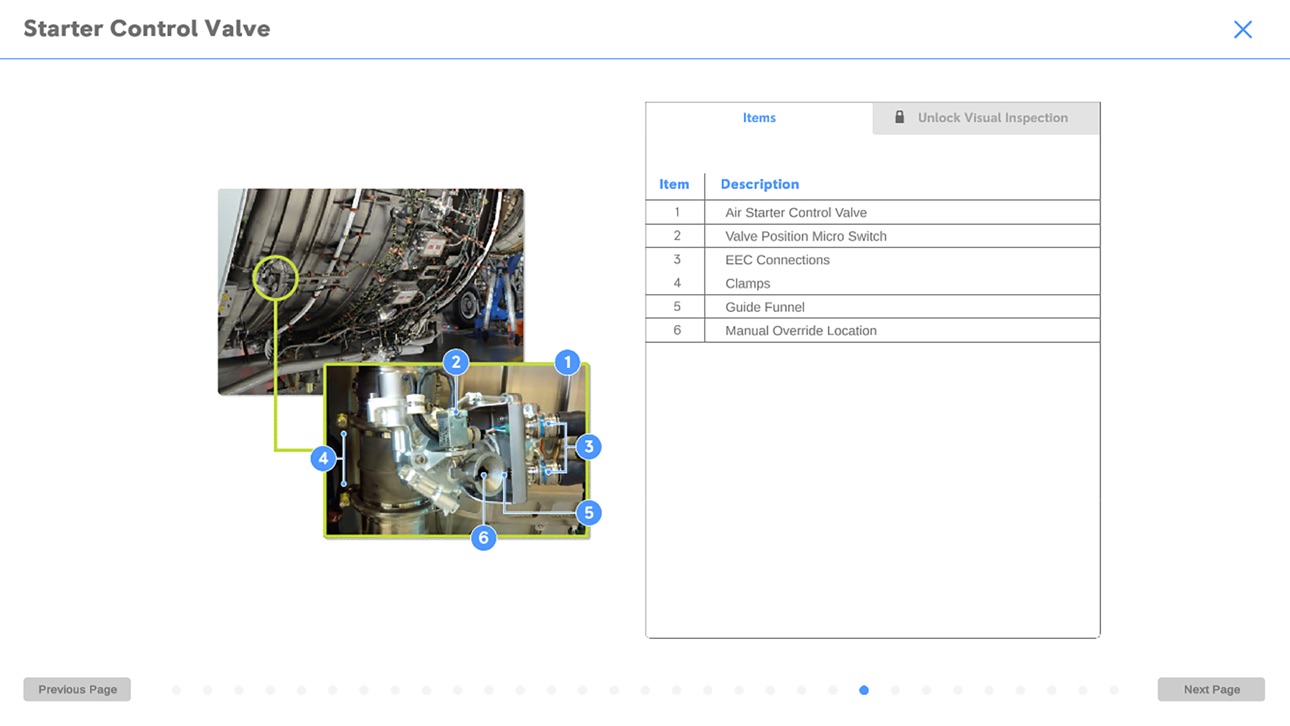This screenshot has width=1290, height=726.
Task: Open the Unlock Visual Inspection tab
Action: coord(986,118)
